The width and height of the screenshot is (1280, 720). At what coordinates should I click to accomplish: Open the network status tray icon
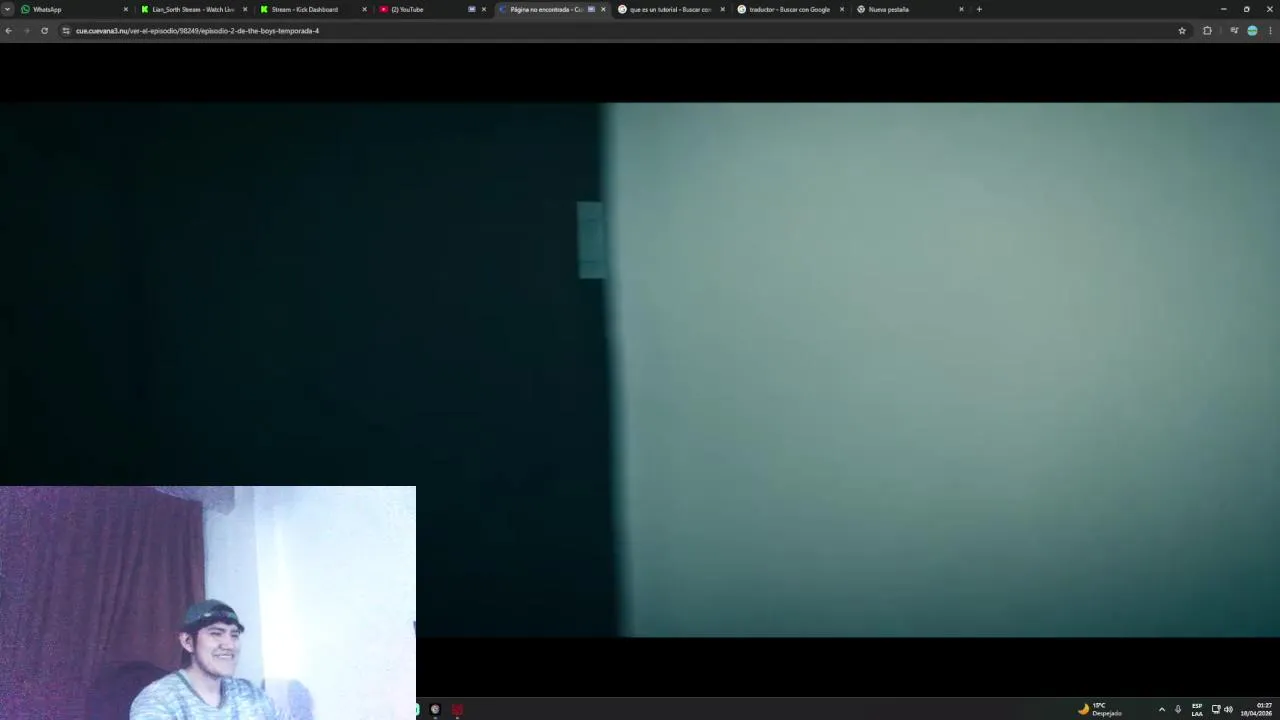[1216, 709]
